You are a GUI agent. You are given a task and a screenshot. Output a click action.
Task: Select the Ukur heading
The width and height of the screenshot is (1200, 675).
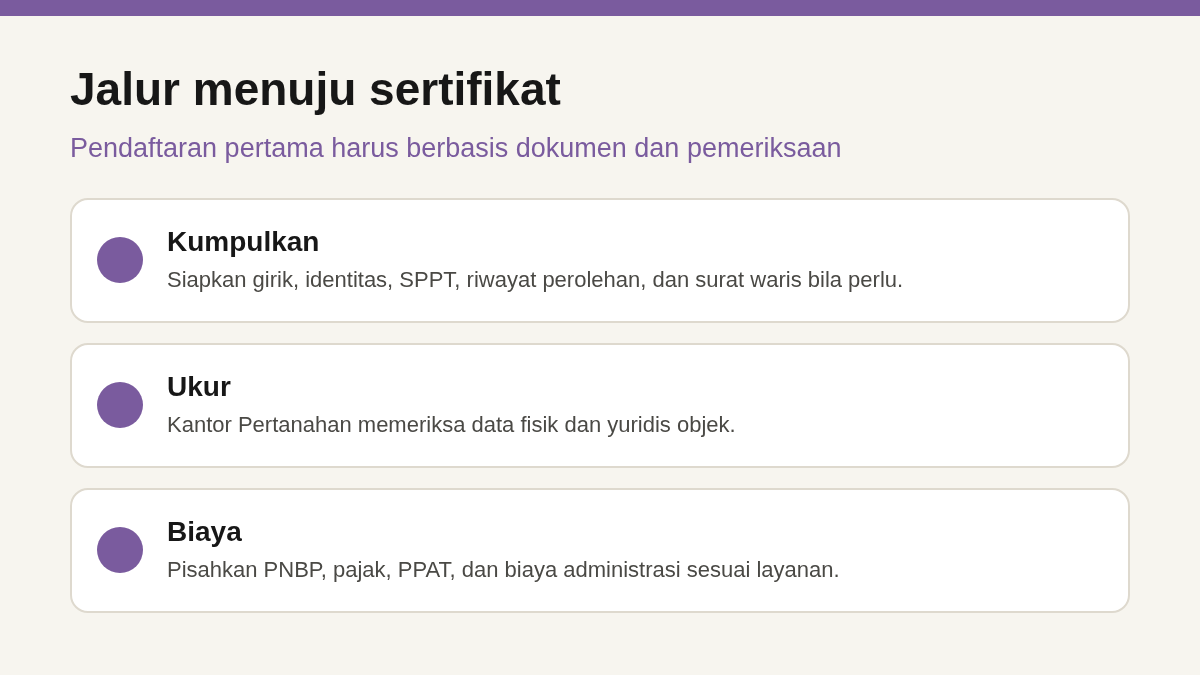coord(199,387)
